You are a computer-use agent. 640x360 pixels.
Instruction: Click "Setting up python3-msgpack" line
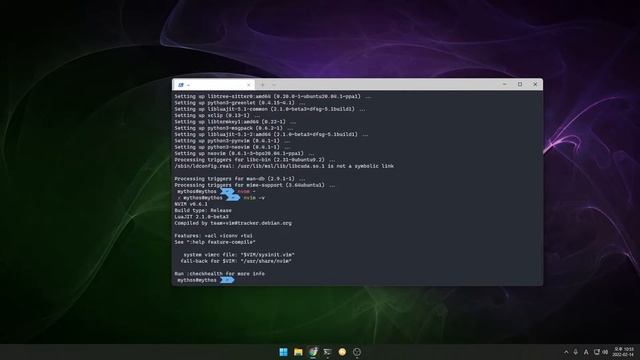233,128
